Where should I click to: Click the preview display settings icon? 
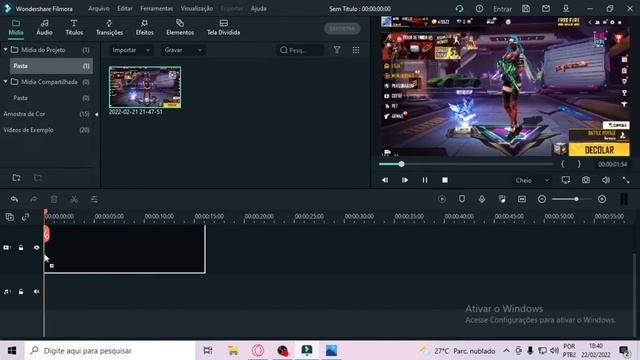tap(566, 180)
